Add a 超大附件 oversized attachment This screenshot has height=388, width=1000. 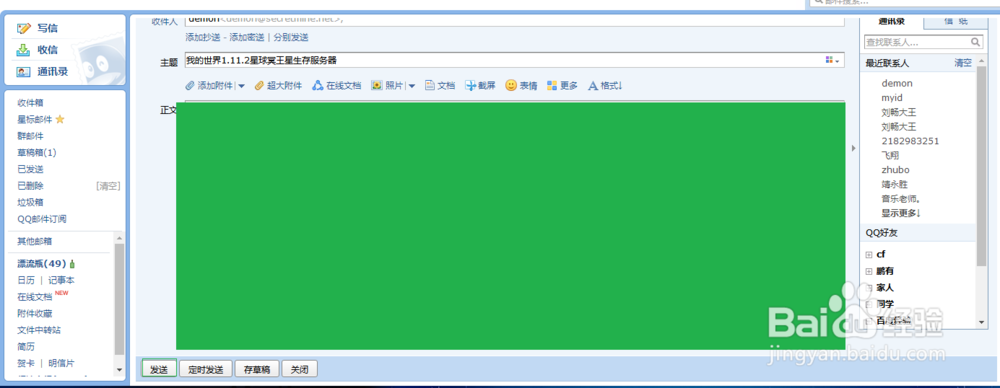click(278, 86)
